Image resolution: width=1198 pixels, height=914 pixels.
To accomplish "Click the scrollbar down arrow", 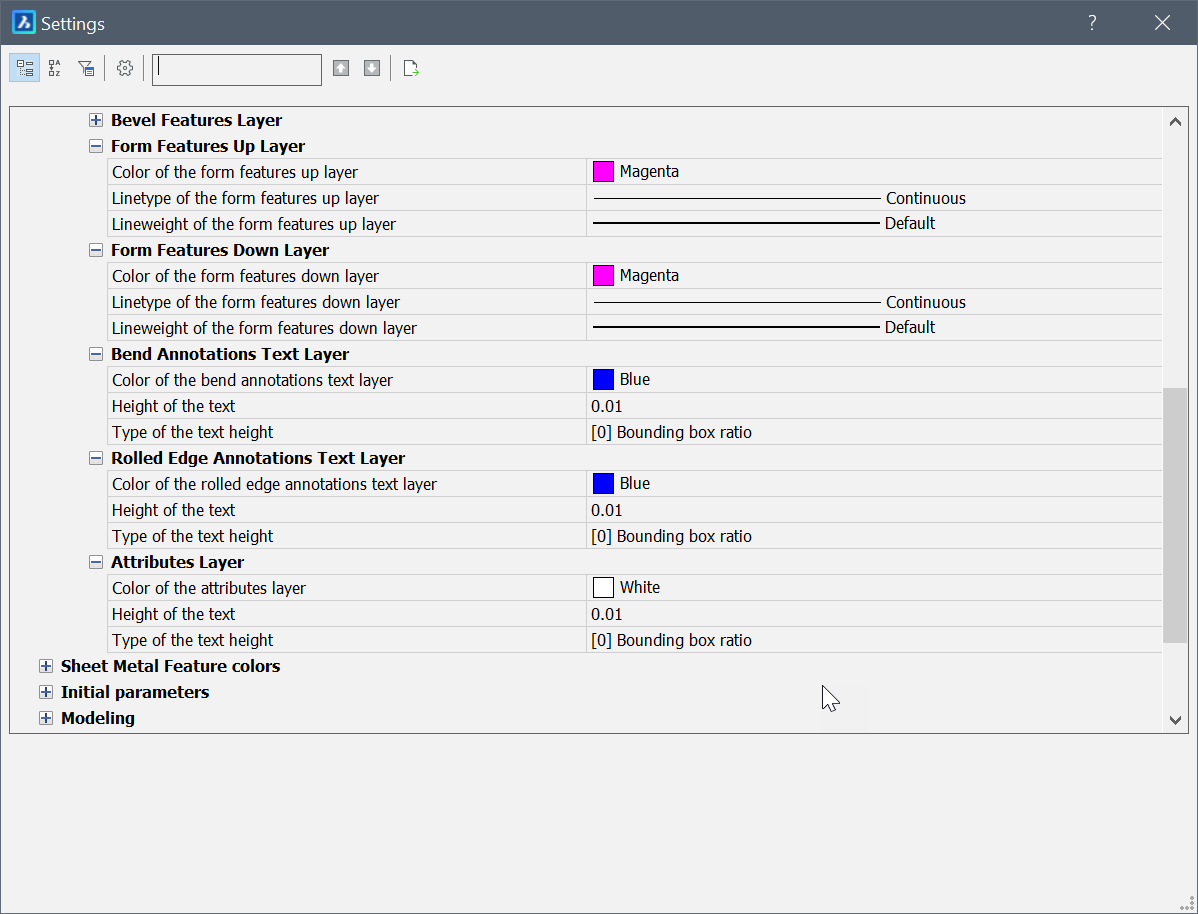I will click(x=1175, y=720).
